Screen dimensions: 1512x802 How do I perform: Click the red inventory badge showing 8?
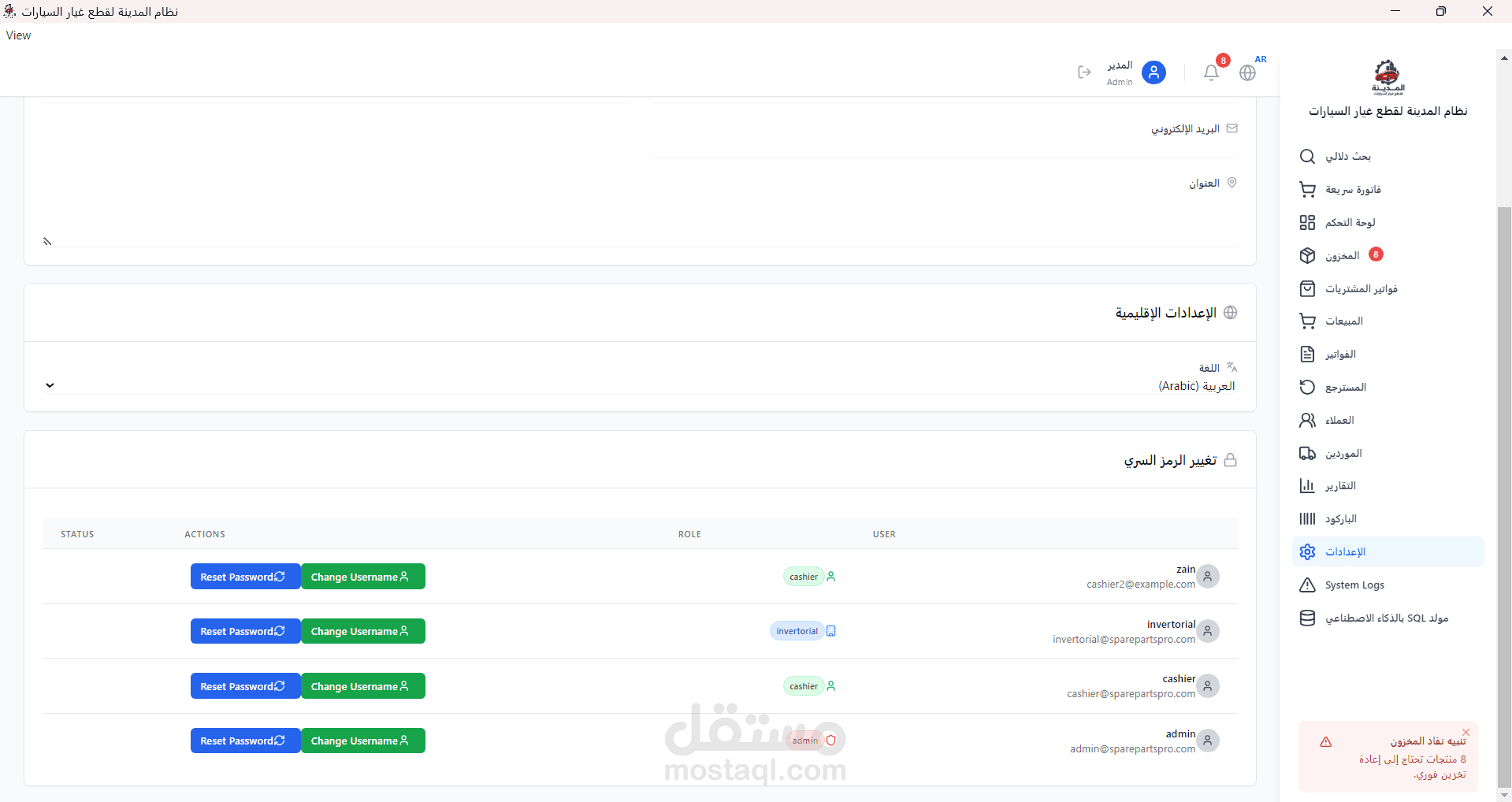[x=1376, y=254]
